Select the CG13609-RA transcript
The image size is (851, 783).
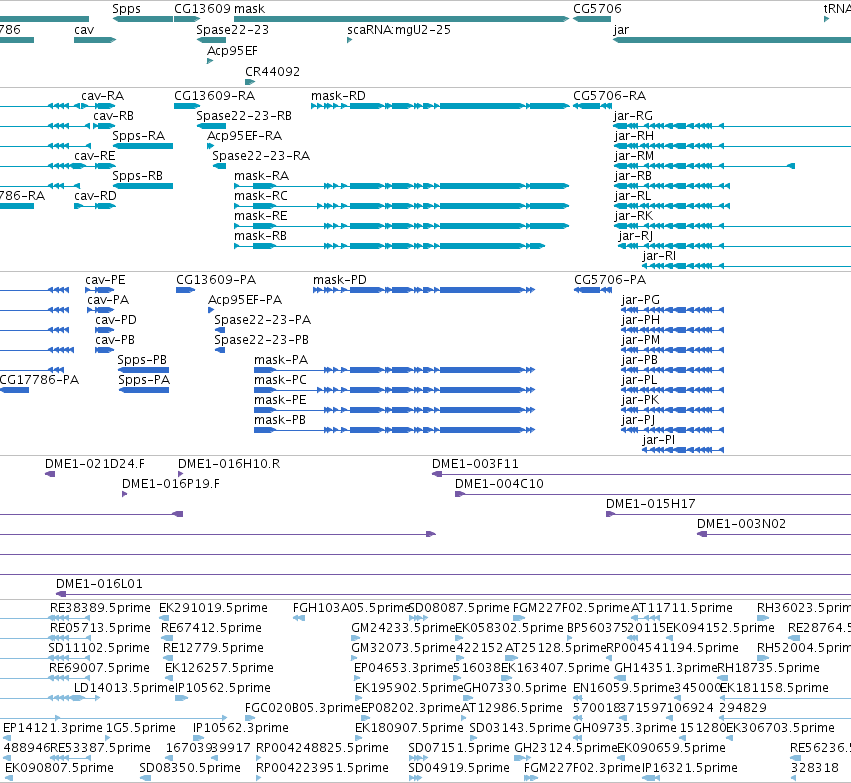pyautogui.click(x=187, y=106)
